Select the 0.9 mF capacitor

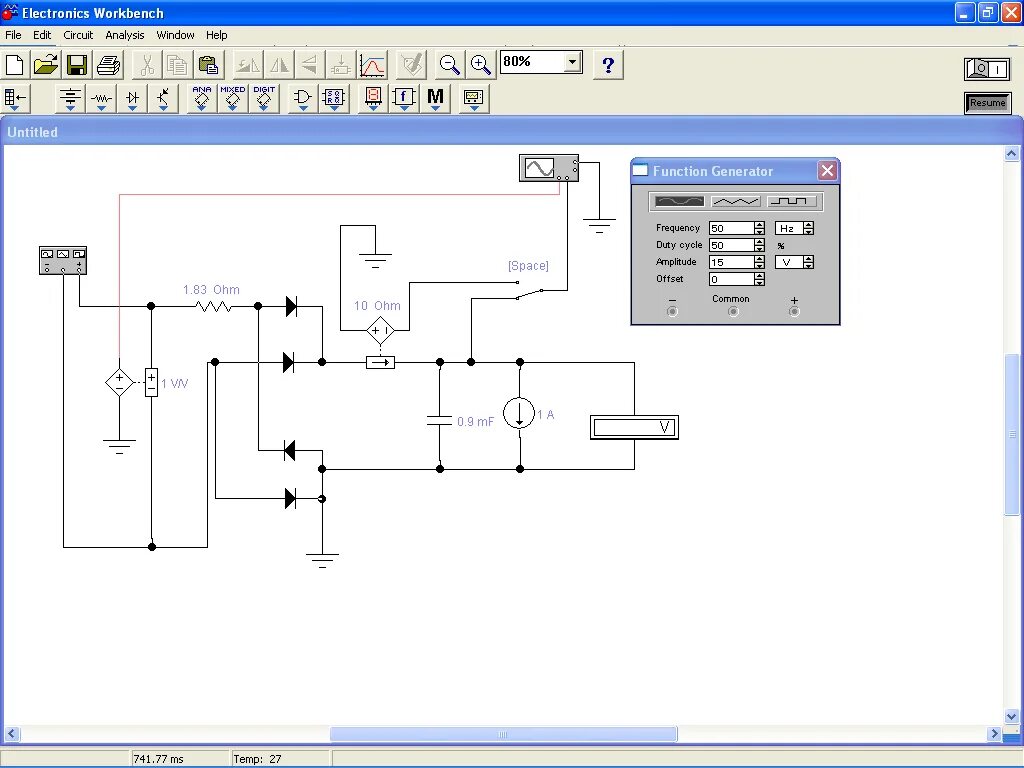click(440, 421)
